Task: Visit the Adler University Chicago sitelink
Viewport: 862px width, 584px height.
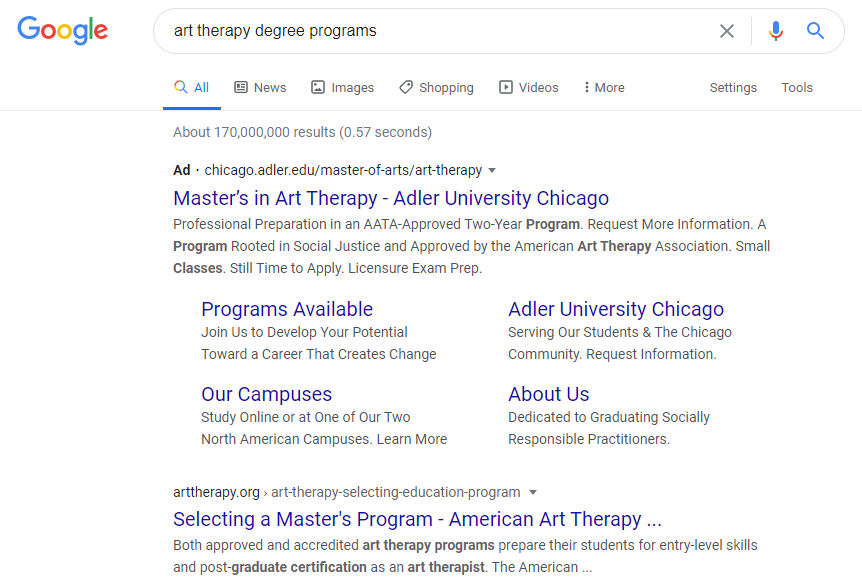Action: 616,309
